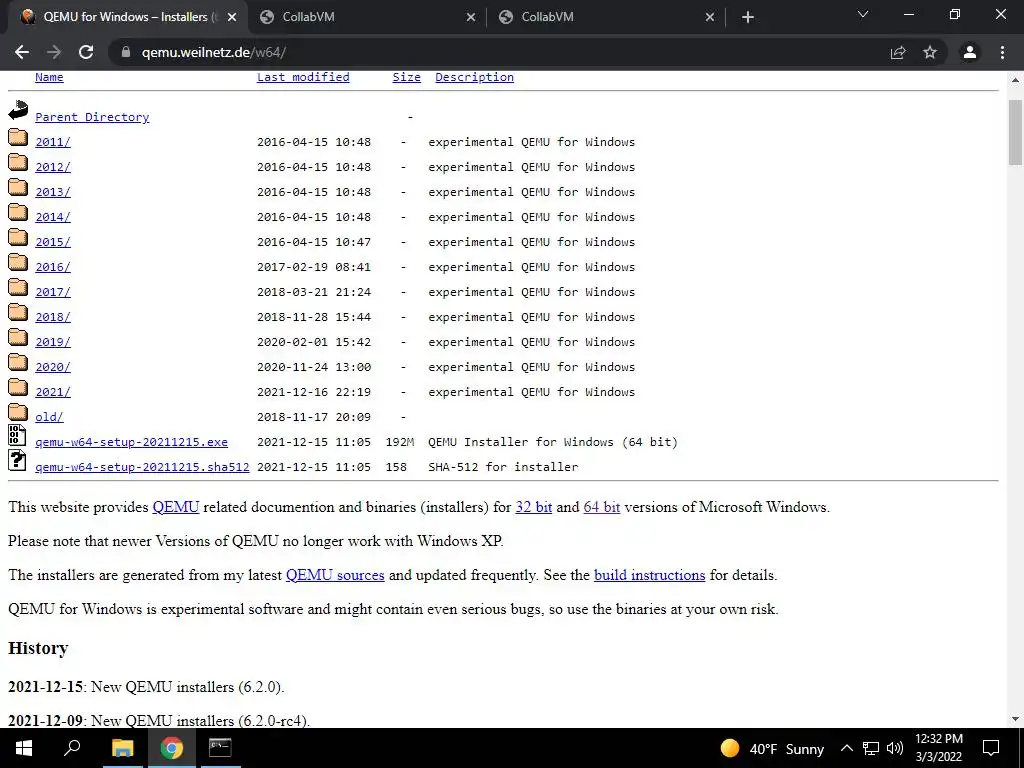Click the volume speaker tray icon

(895, 748)
